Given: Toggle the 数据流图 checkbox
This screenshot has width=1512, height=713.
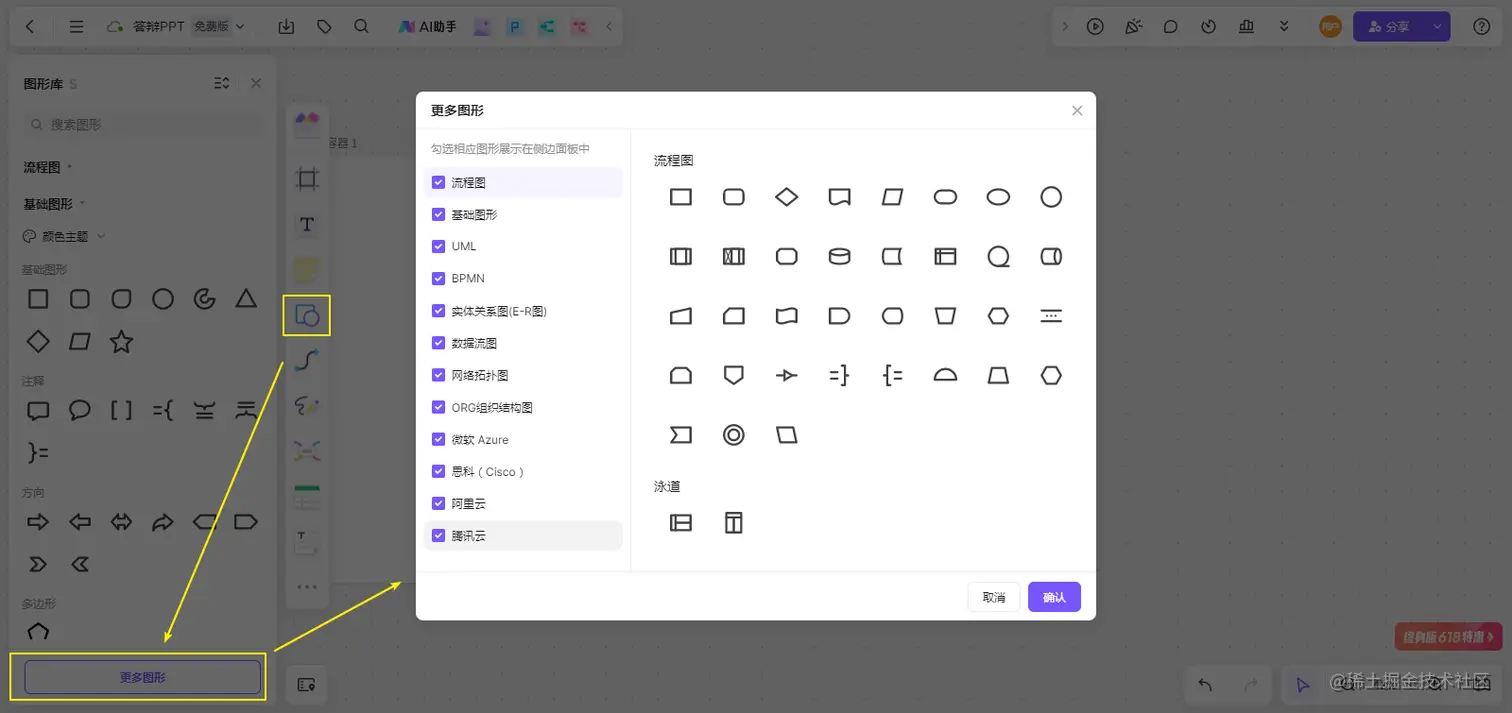Looking at the screenshot, I should pos(438,343).
